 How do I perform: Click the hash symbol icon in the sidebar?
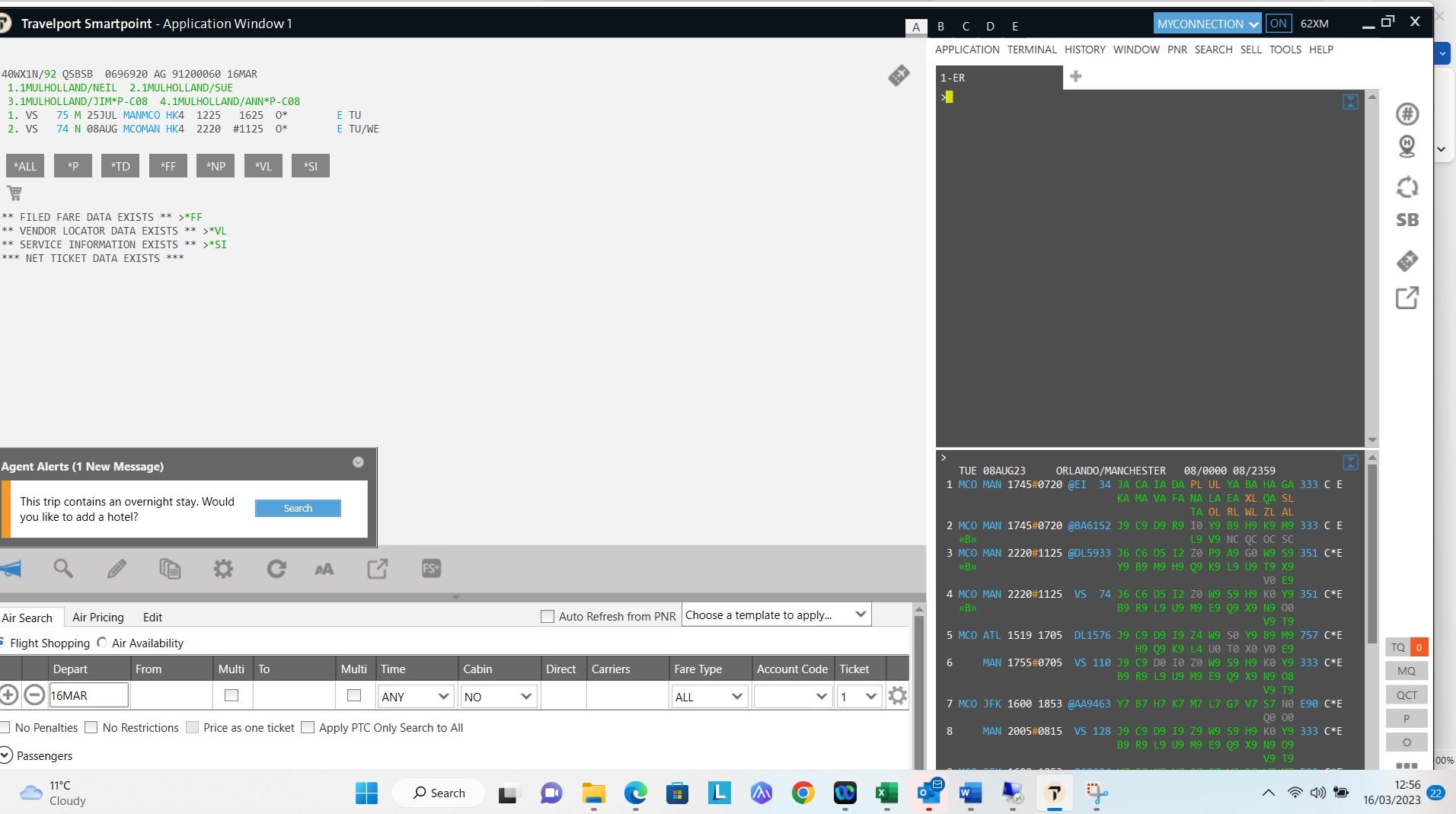coord(1407,114)
